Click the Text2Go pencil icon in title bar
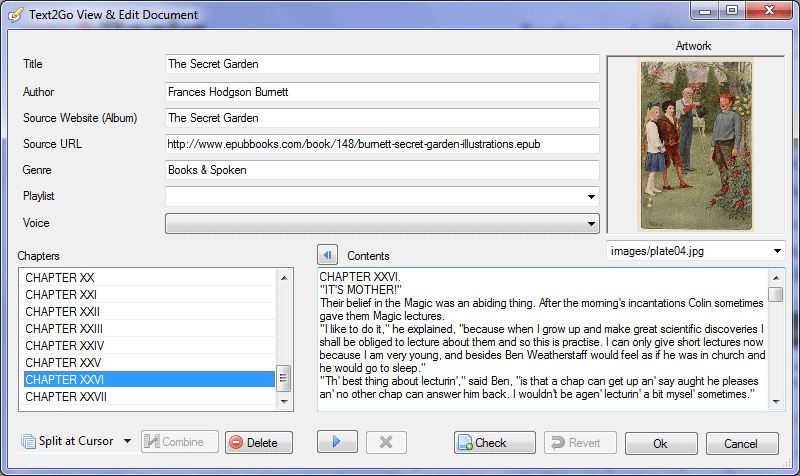The height and width of the screenshot is (476, 800). point(15,14)
